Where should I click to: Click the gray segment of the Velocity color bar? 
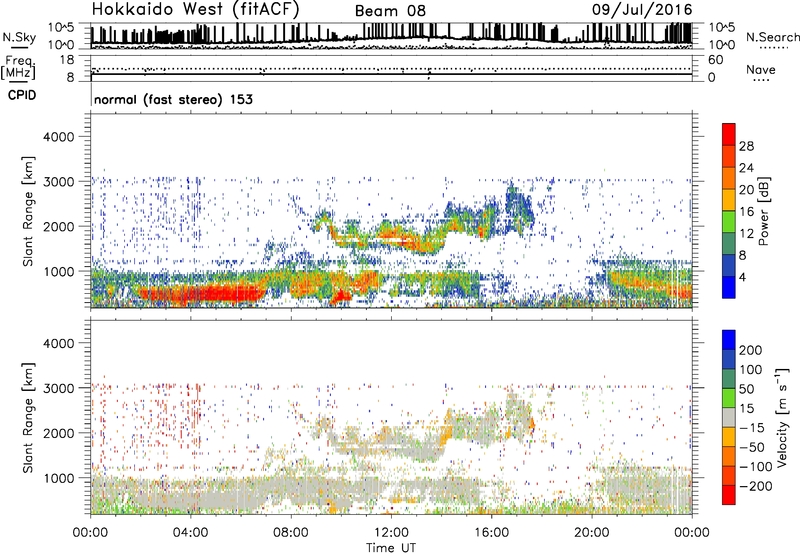pos(729,417)
